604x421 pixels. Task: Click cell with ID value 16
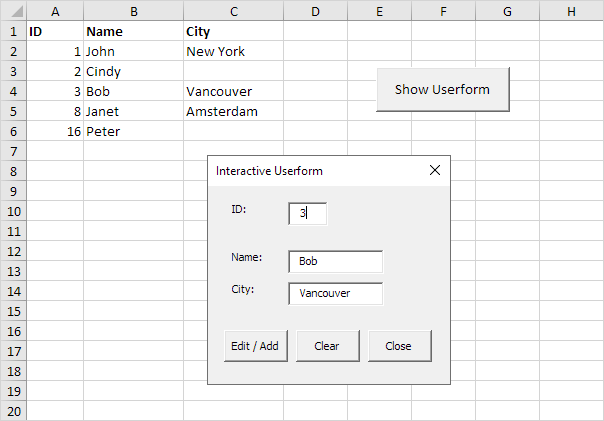coord(55,131)
